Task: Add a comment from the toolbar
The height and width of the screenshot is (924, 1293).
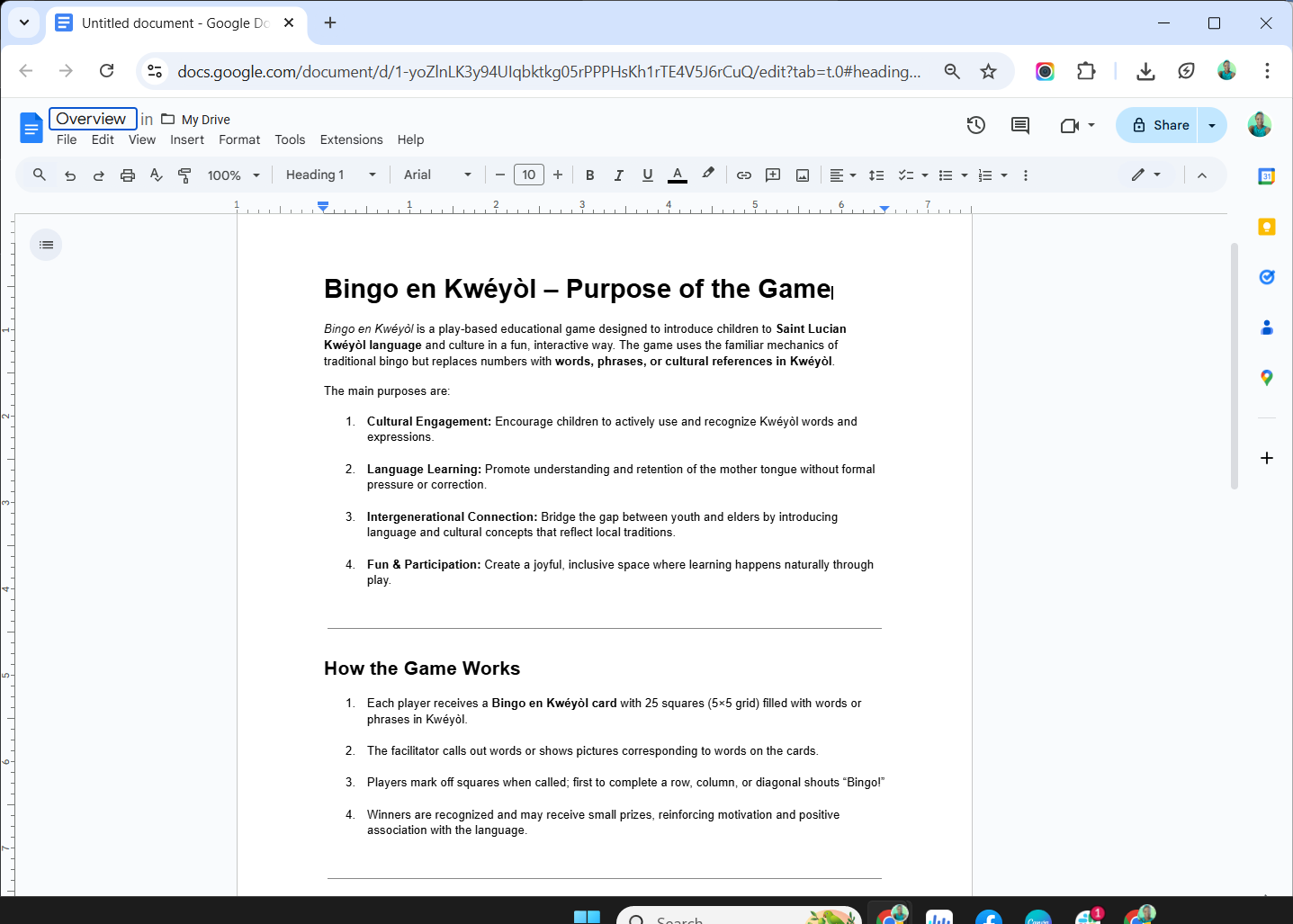Action: pos(773,175)
